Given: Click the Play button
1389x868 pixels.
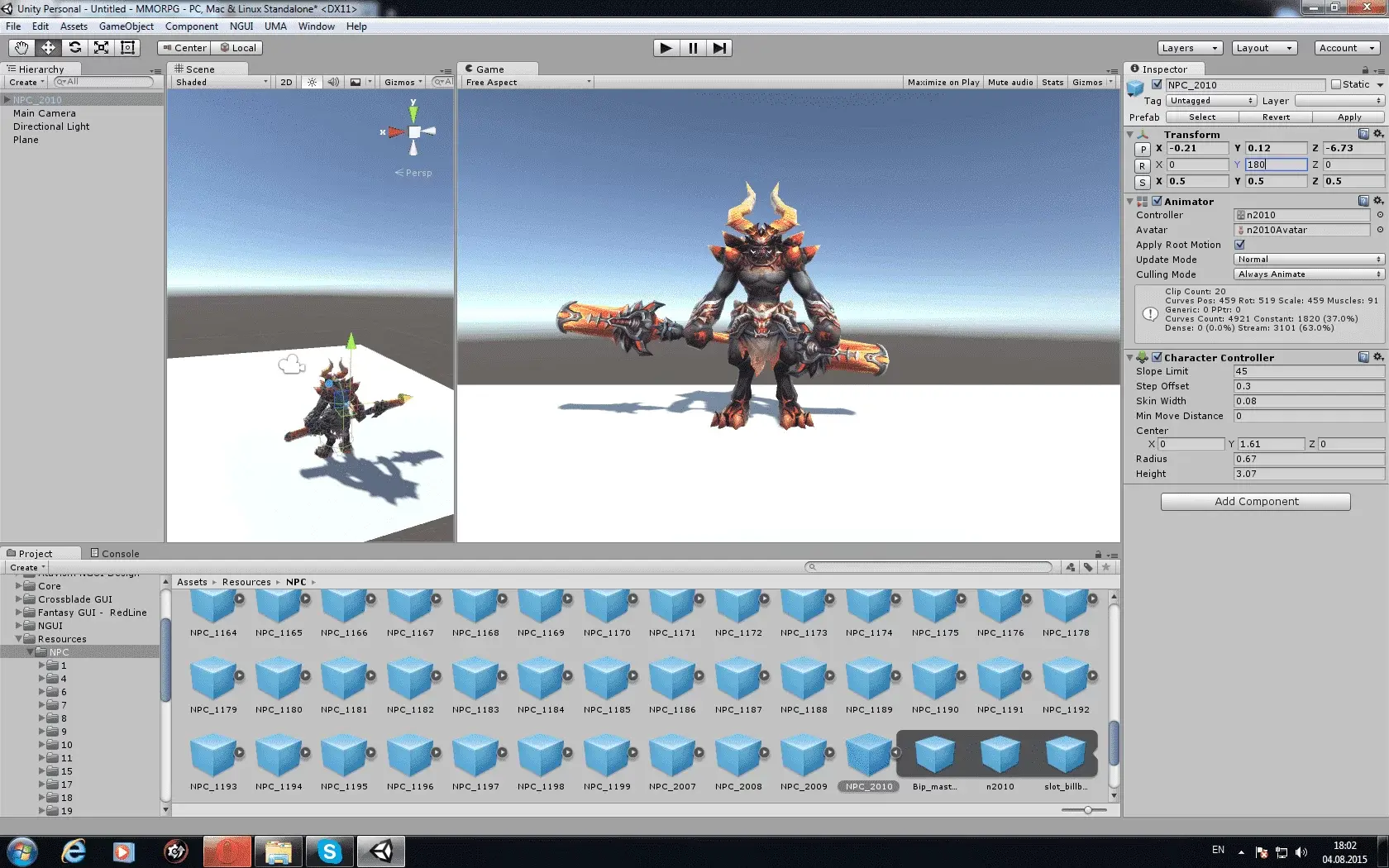Looking at the screenshot, I should 666,48.
